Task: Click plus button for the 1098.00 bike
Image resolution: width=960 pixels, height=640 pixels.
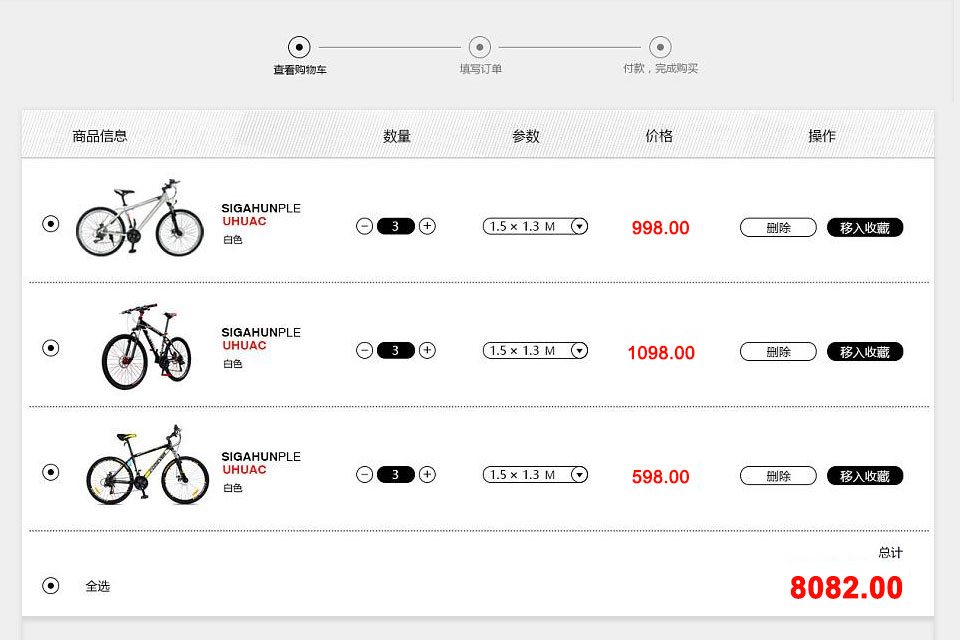Action: [427, 350]
